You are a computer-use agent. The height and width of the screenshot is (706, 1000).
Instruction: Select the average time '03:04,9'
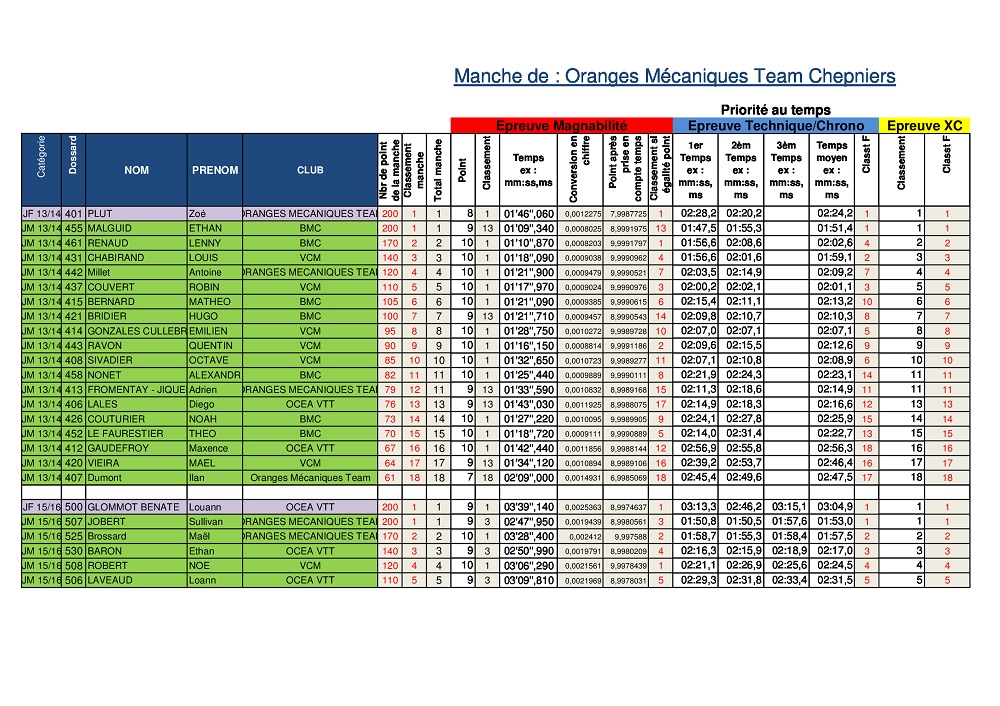pyautogui.click(x=832, y=507)
